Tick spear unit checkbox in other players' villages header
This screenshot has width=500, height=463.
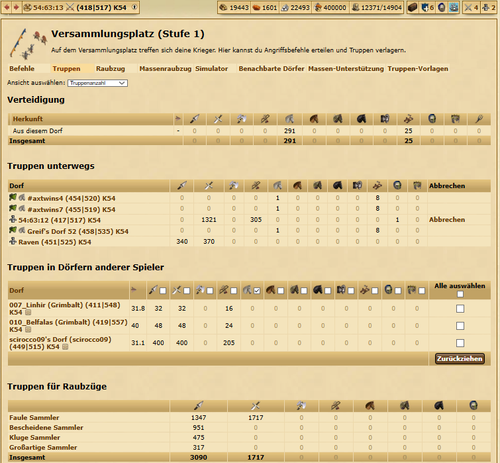[x=163, y=291]
